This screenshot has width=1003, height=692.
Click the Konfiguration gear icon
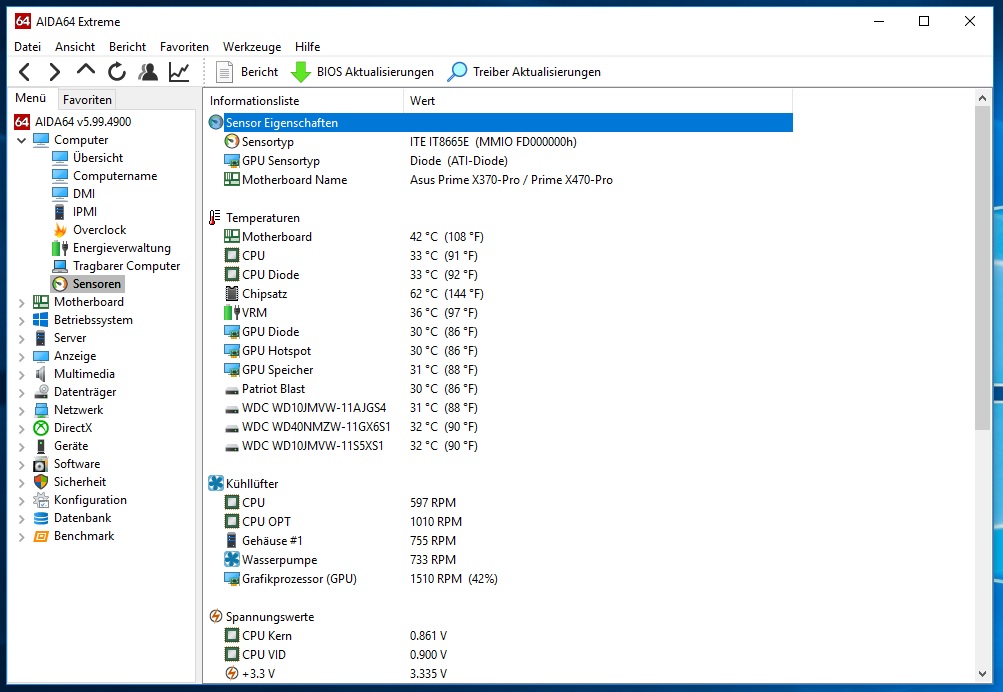[x=41, y=499]
